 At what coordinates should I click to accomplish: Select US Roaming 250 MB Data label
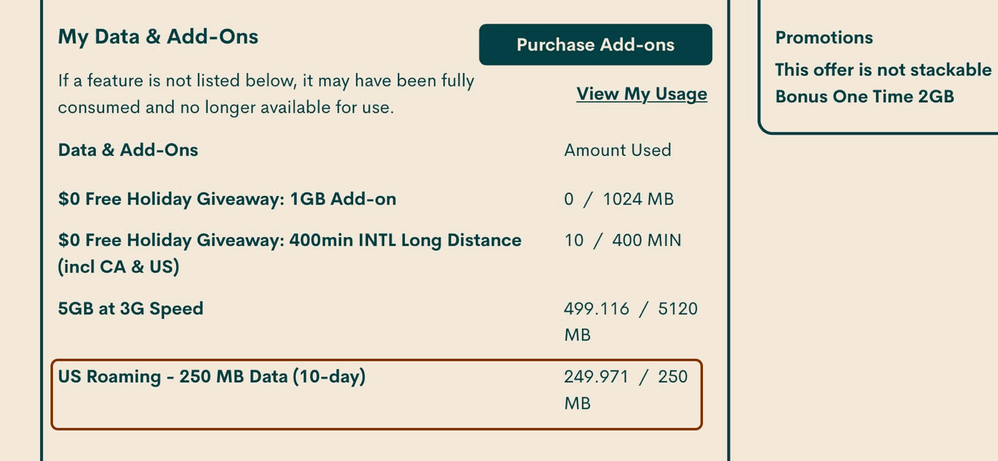pyautogui.click(x=211, y=378)
